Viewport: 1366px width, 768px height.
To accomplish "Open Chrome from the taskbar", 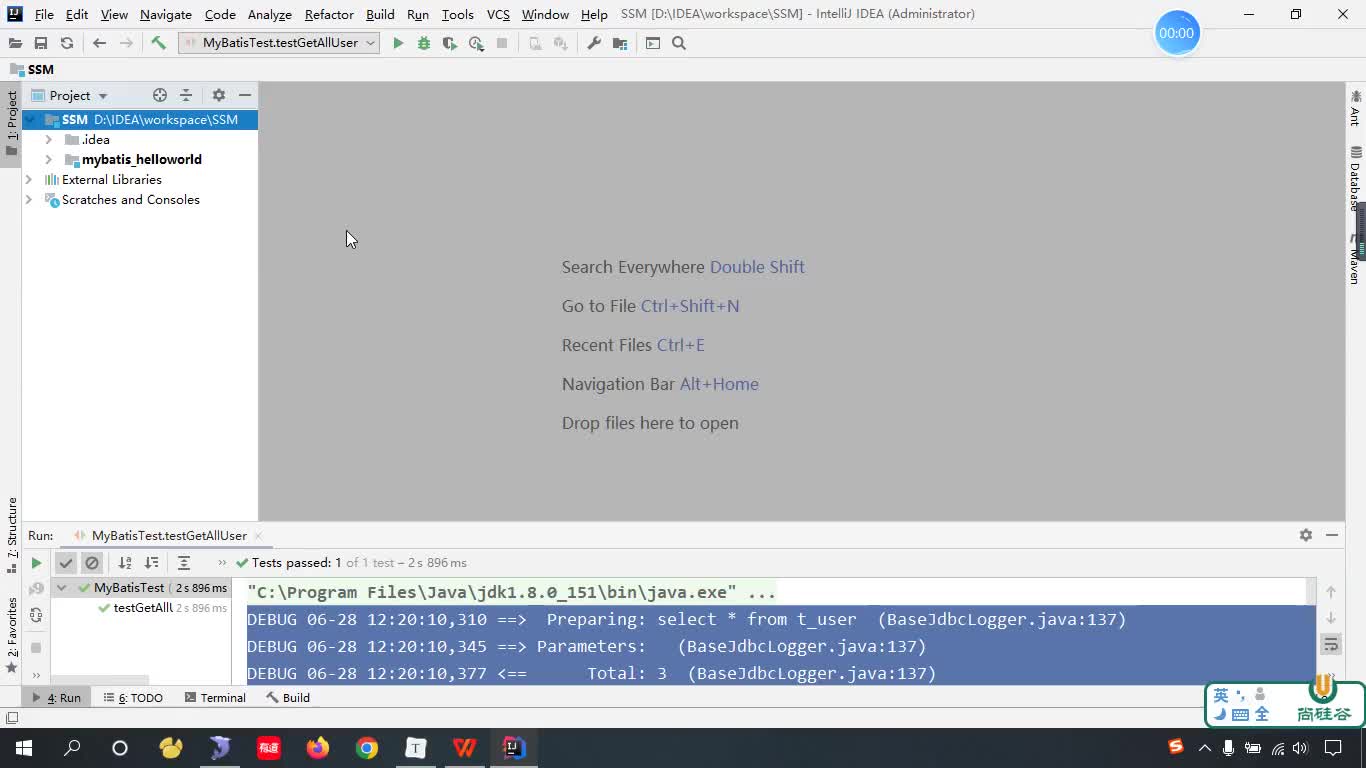I will (367, 748).
